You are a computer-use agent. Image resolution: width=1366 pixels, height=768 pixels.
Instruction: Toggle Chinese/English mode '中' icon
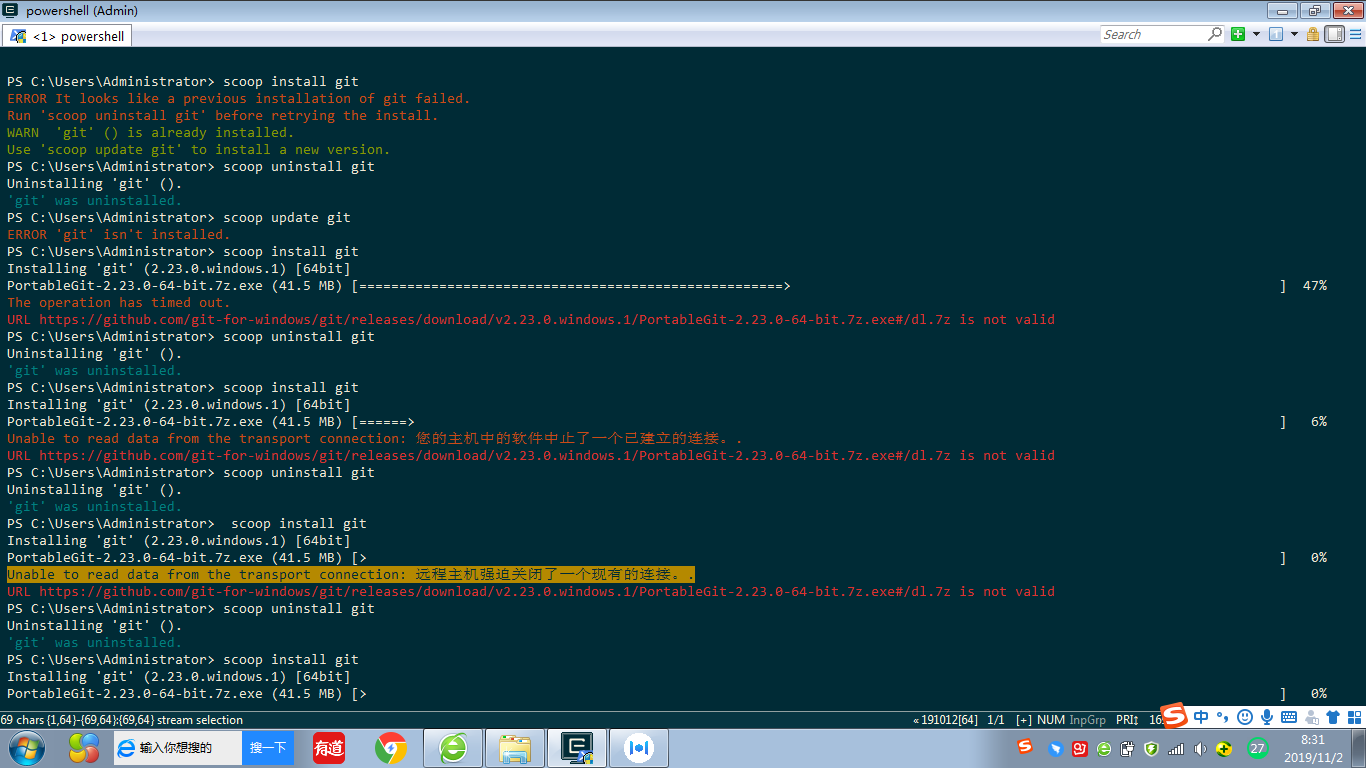[1201, 717]
